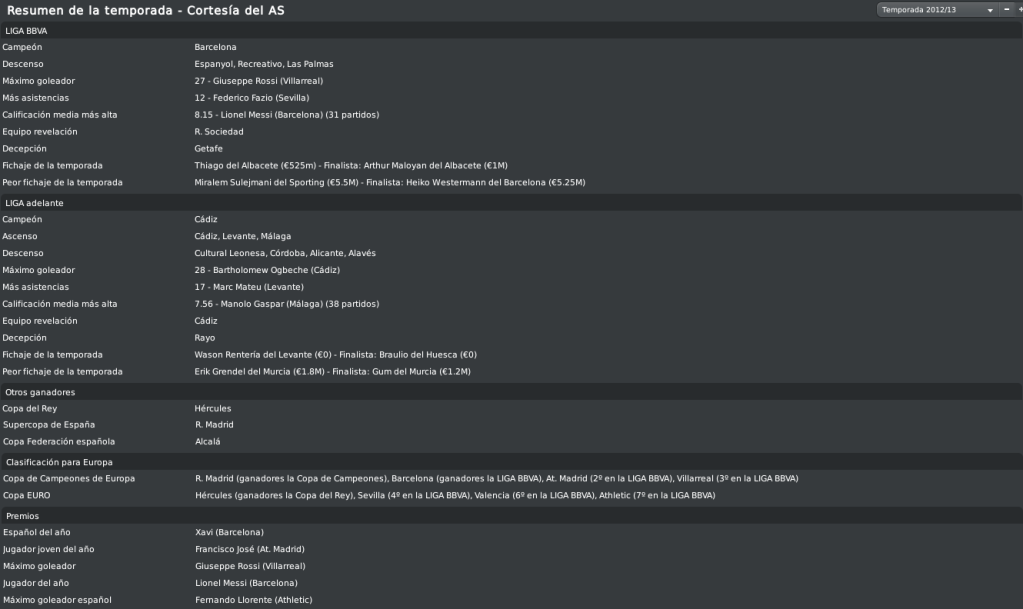Click the plus button for next season
The height and width of the screenshot is (609, 1023).
point(1020,10)
